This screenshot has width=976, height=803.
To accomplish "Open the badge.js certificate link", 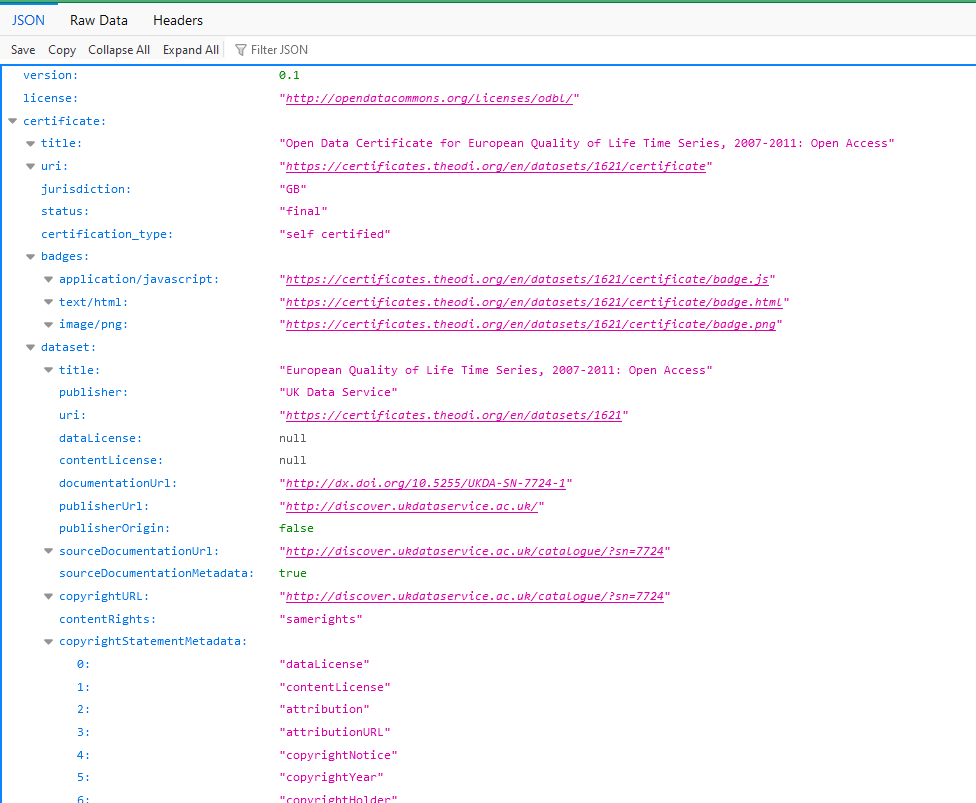I will pos(527,279).
